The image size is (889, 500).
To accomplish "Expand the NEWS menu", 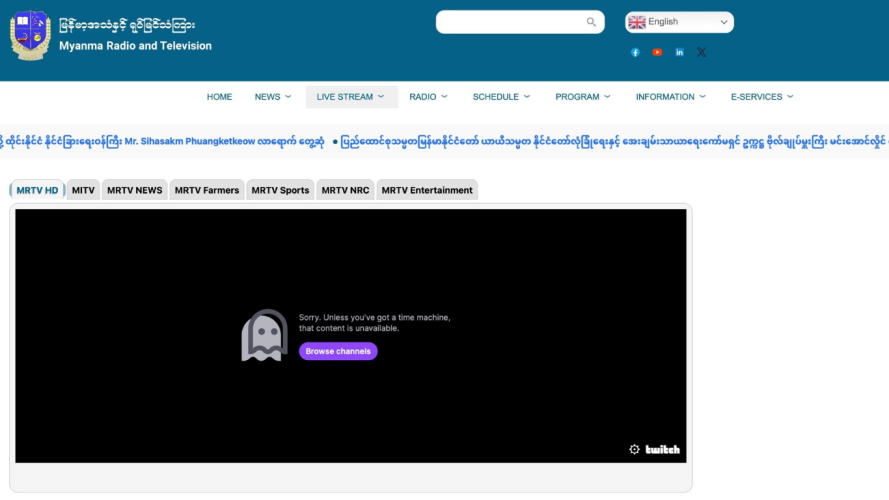I will 272,97.
